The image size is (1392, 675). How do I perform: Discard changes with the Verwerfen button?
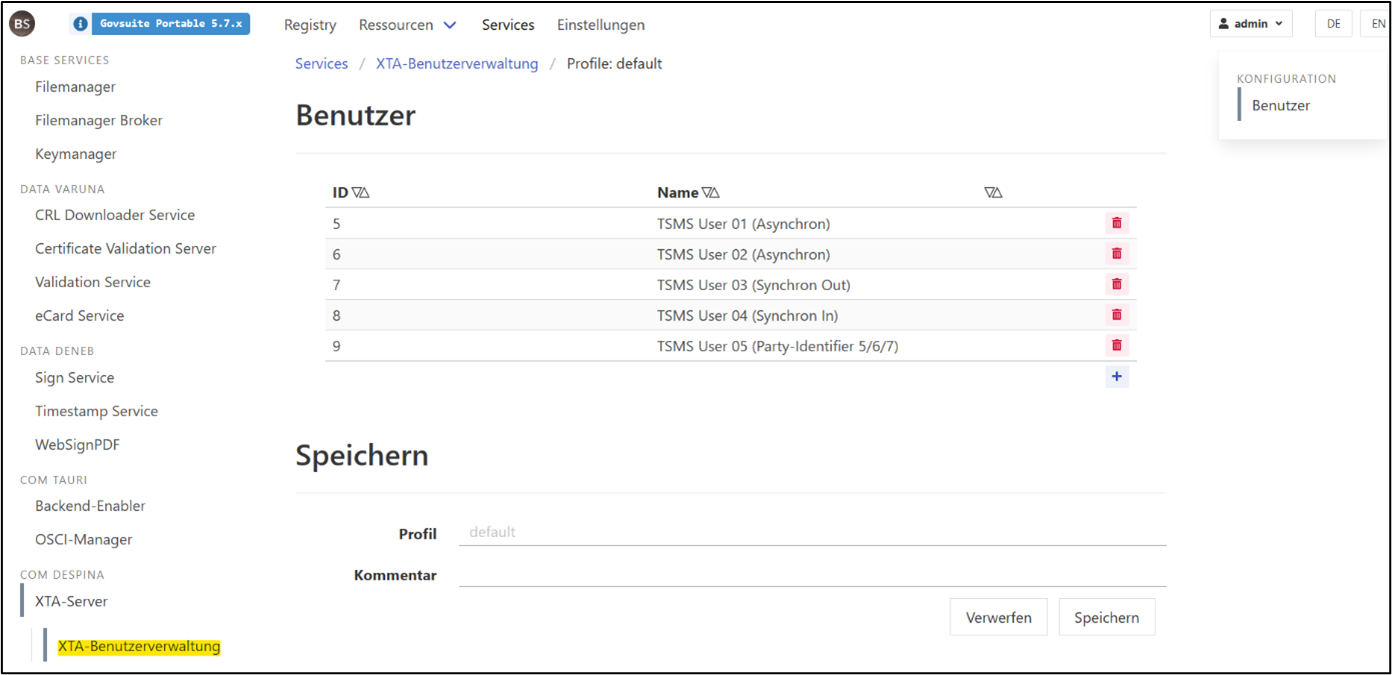pos(998,617)
